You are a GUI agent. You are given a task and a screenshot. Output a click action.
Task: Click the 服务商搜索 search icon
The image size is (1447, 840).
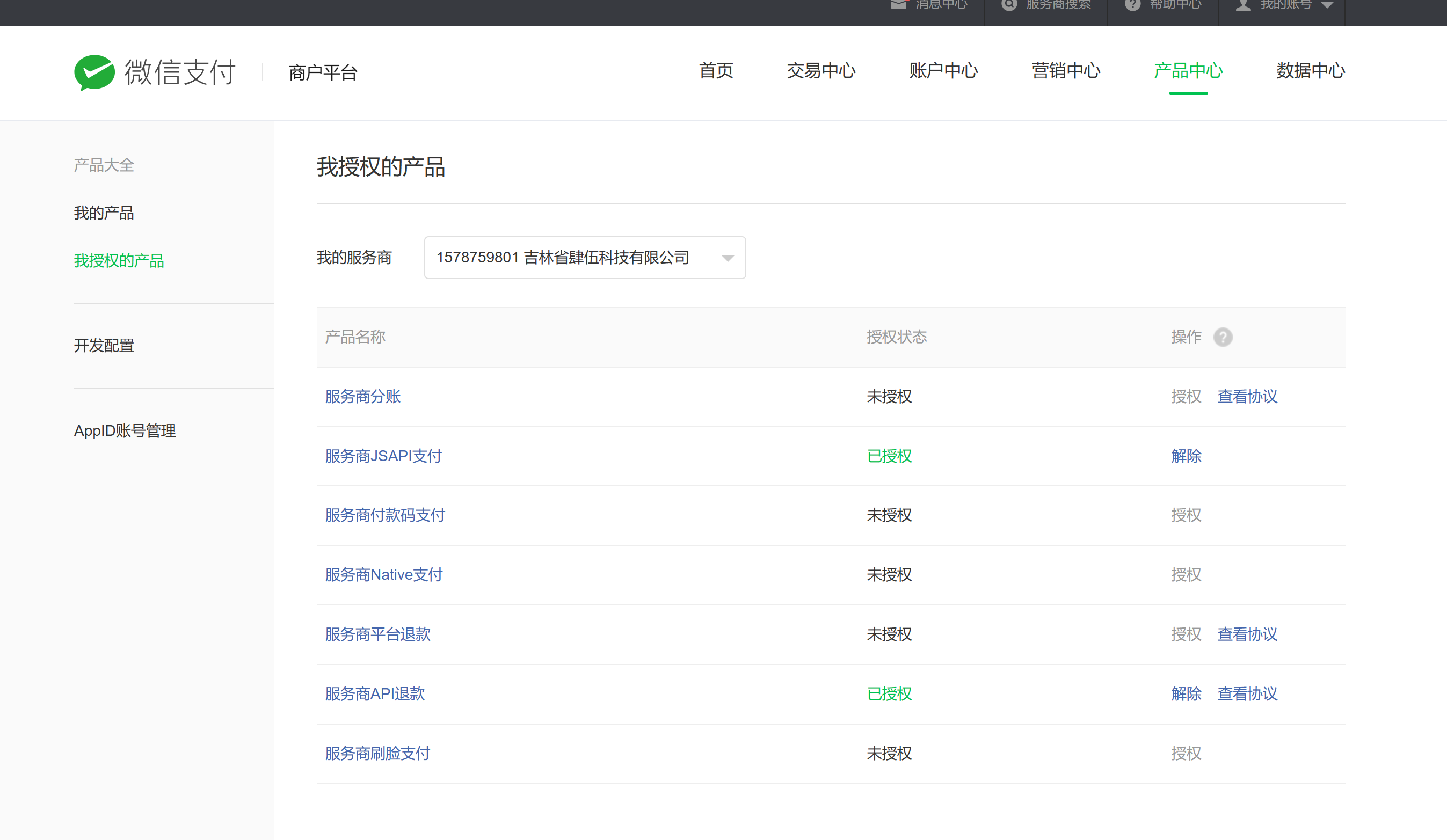(1009, 5)
